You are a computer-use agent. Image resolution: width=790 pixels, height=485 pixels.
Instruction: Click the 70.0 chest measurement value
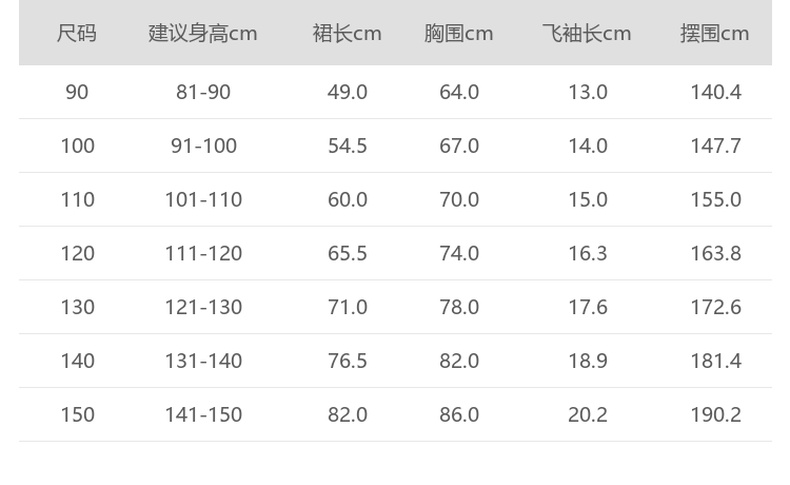459,200
